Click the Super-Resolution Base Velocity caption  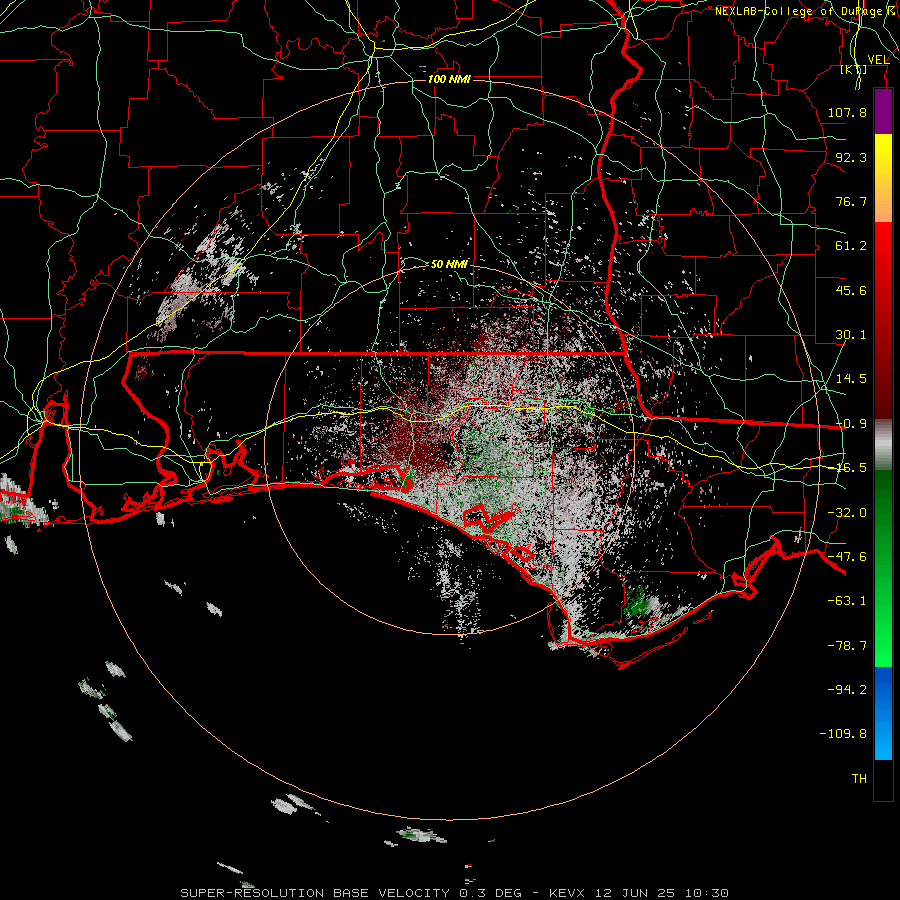tap(455, 893)
